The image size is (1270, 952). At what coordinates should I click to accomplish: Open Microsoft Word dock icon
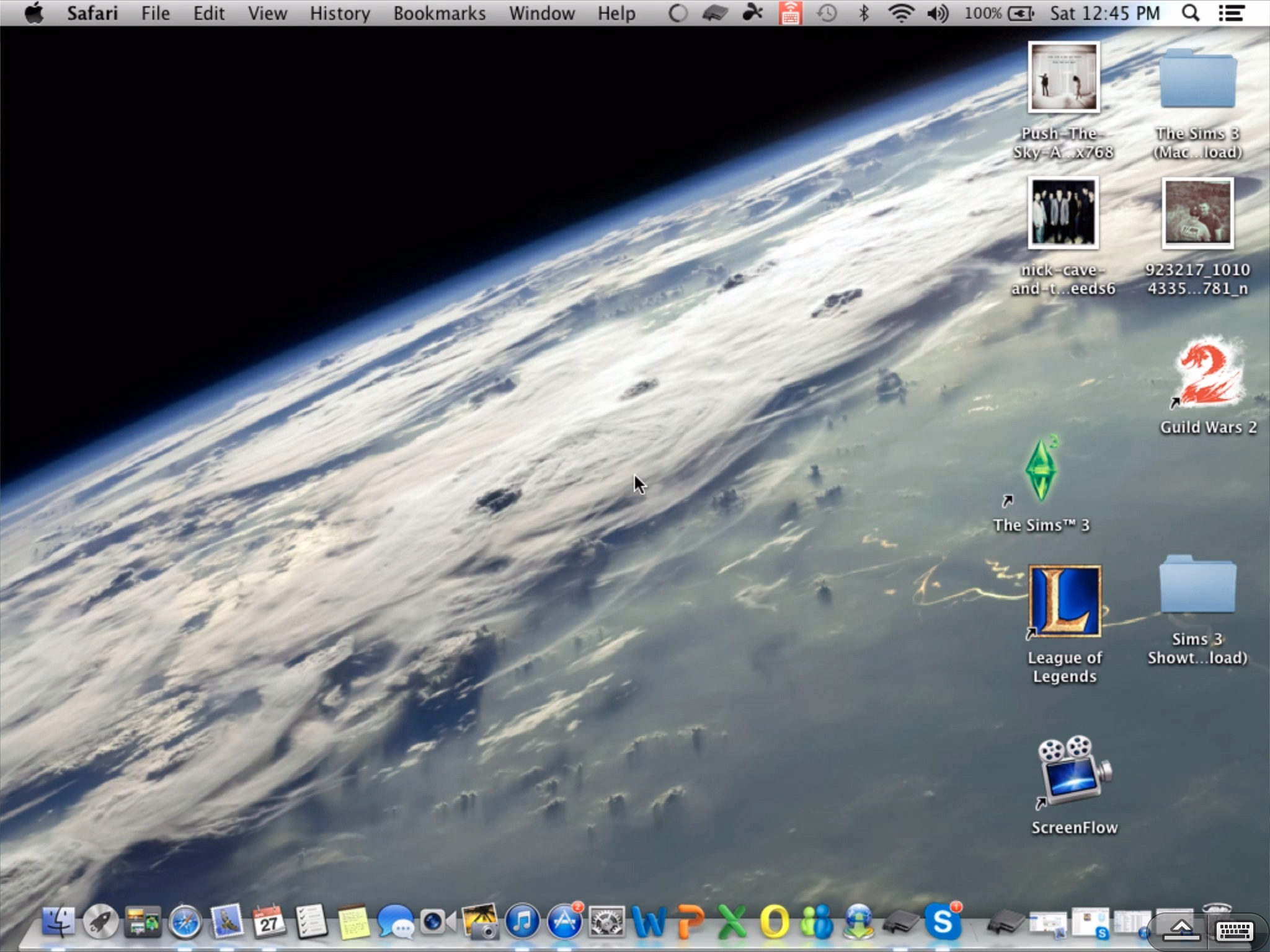click(x=649, y=922)
